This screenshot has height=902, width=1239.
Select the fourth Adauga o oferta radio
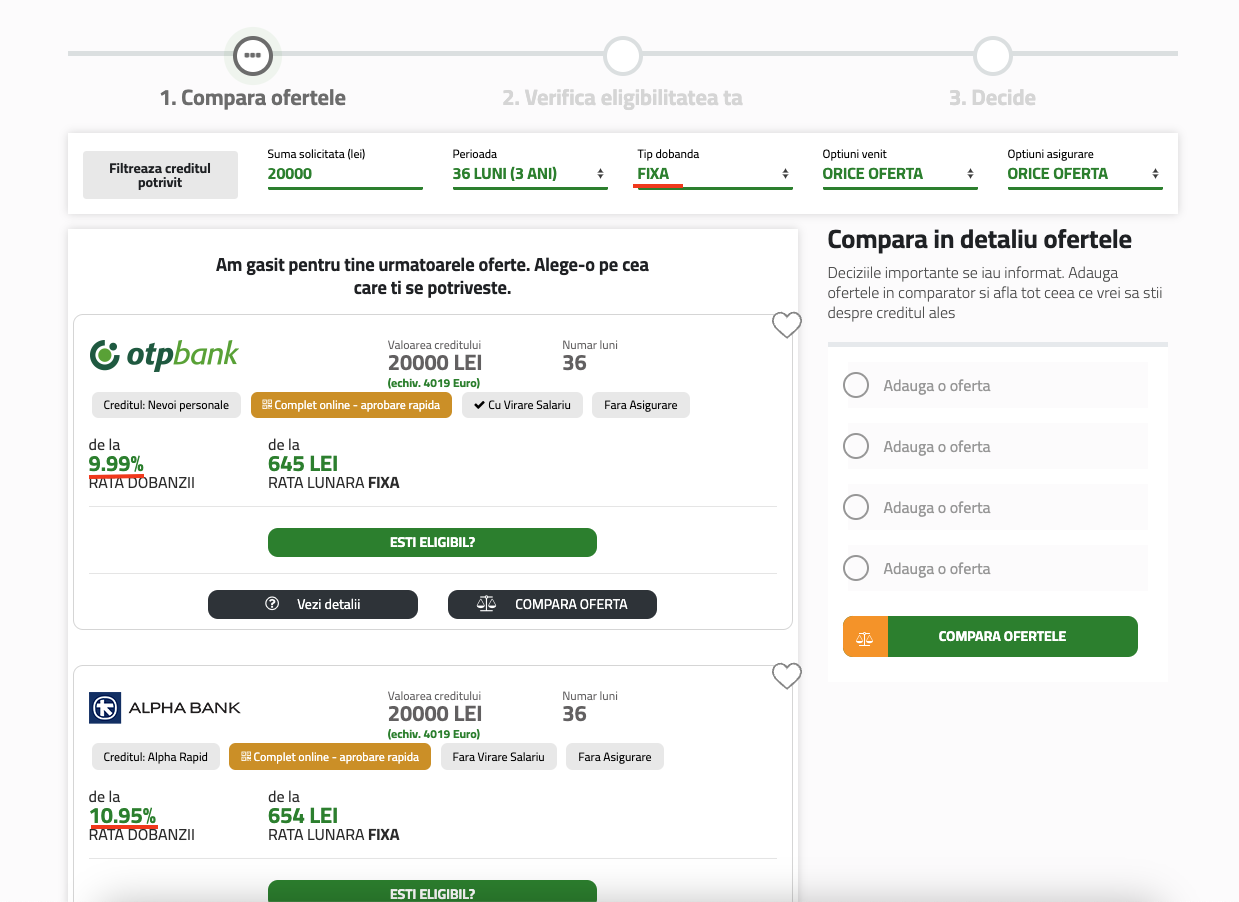tap(856, 568)
